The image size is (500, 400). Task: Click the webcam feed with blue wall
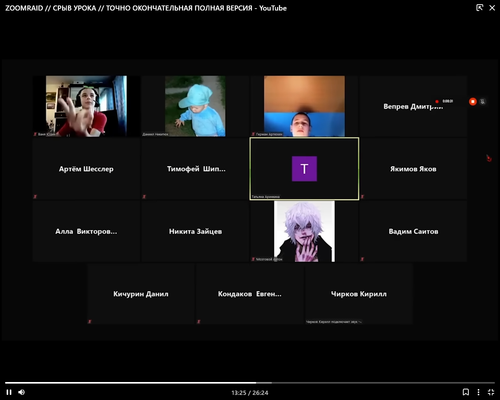click(304, 106)
